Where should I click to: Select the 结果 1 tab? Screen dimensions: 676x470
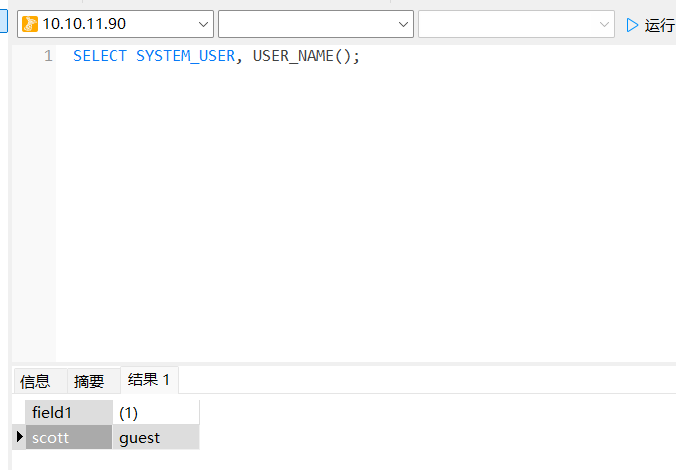point(149,380)
